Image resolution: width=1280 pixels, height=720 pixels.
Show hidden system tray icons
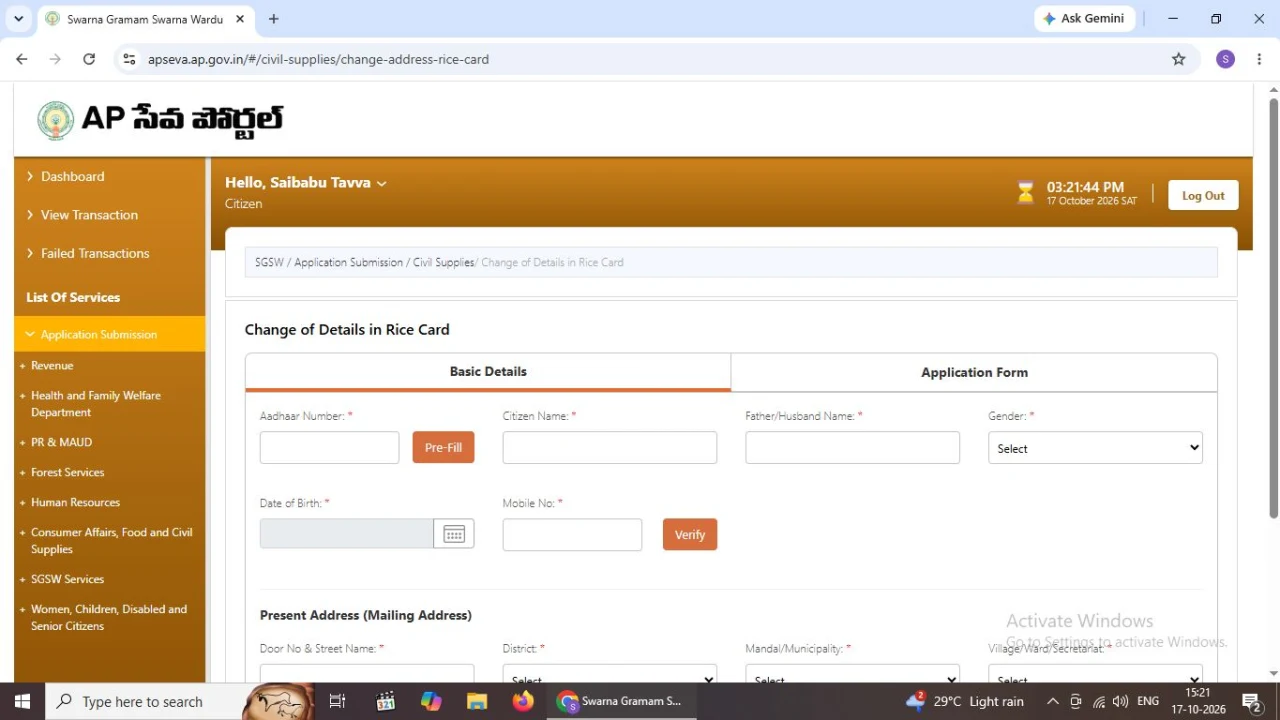point(1052,701)
